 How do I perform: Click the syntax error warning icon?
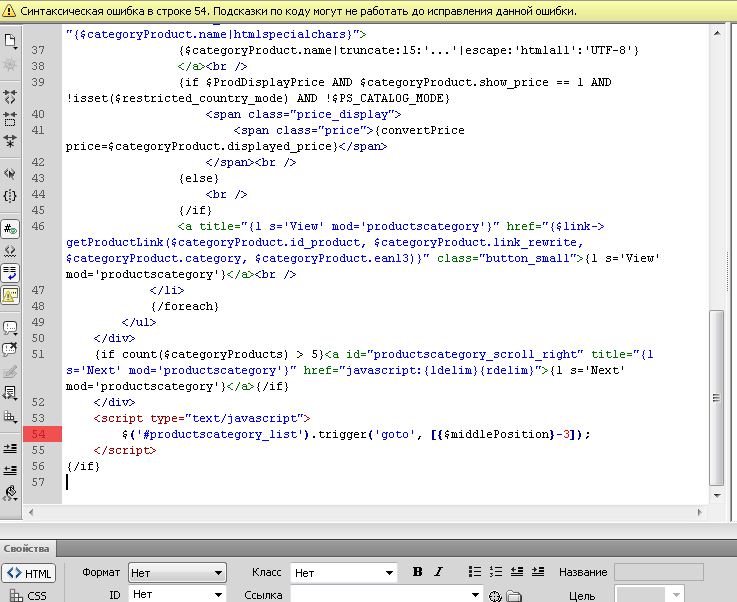click(x=8, y=10)
